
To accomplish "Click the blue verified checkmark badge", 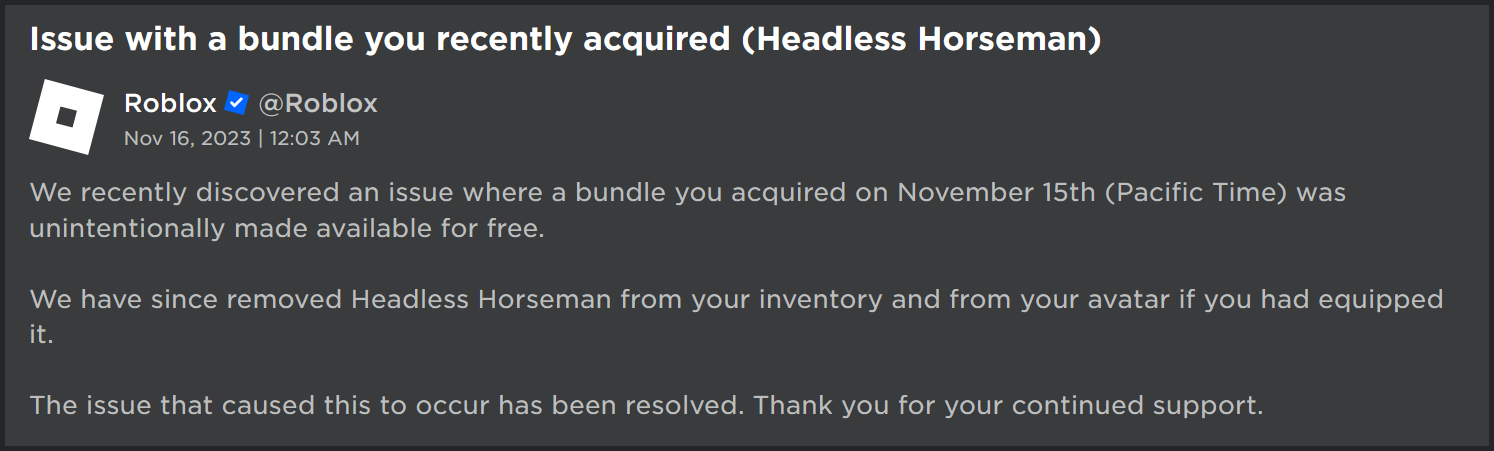I will (237, 103).
